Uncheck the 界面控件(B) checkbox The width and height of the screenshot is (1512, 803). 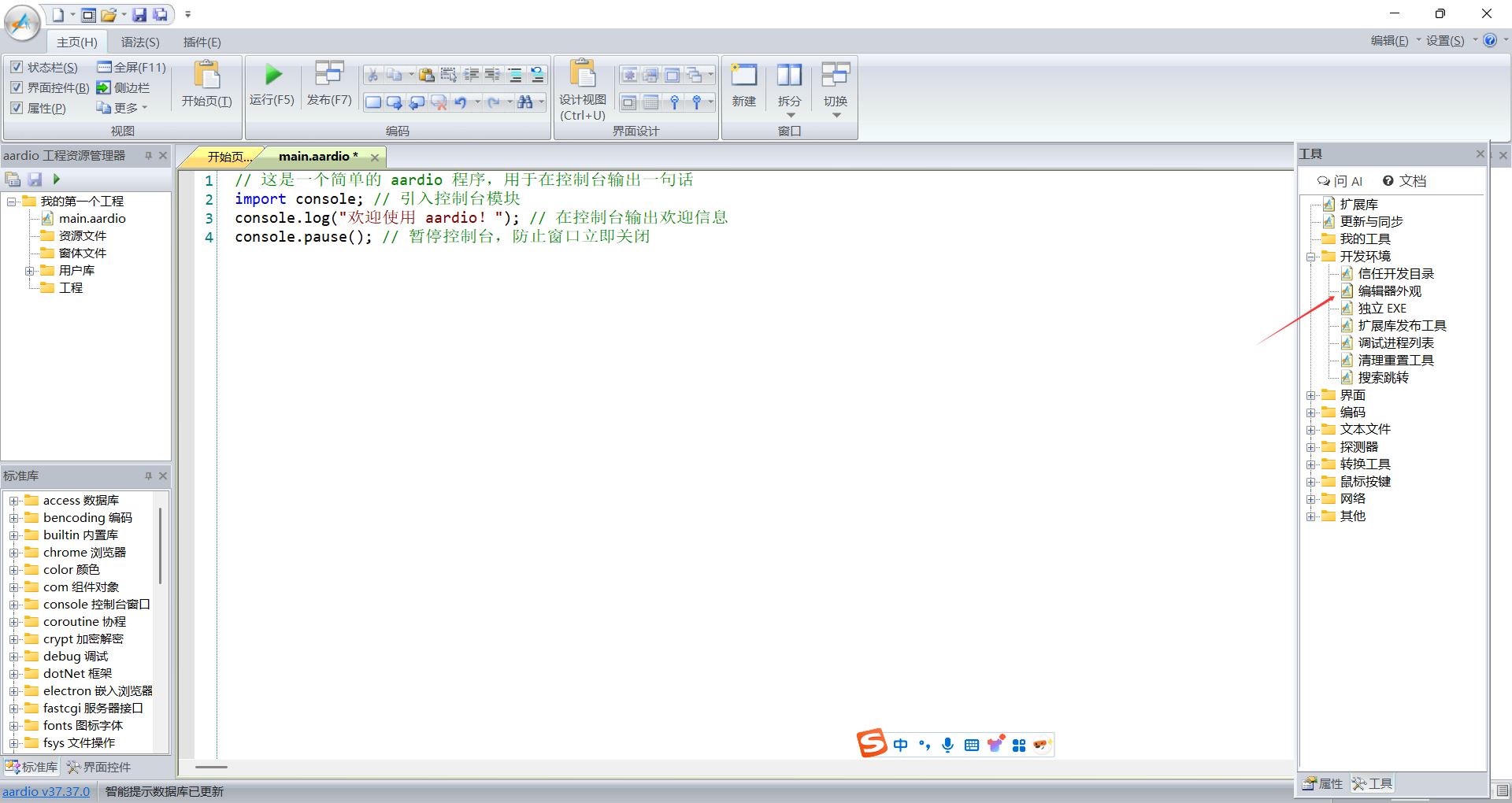coord(17,87)
